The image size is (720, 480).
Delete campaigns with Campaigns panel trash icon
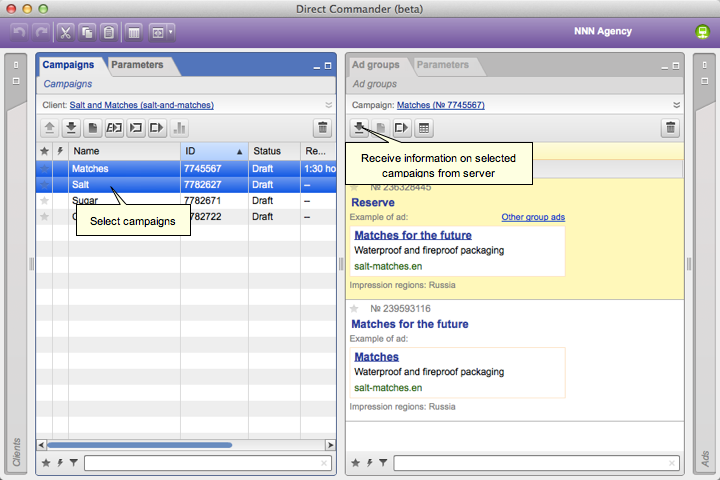pyautogui.click(x=322, y=128)
